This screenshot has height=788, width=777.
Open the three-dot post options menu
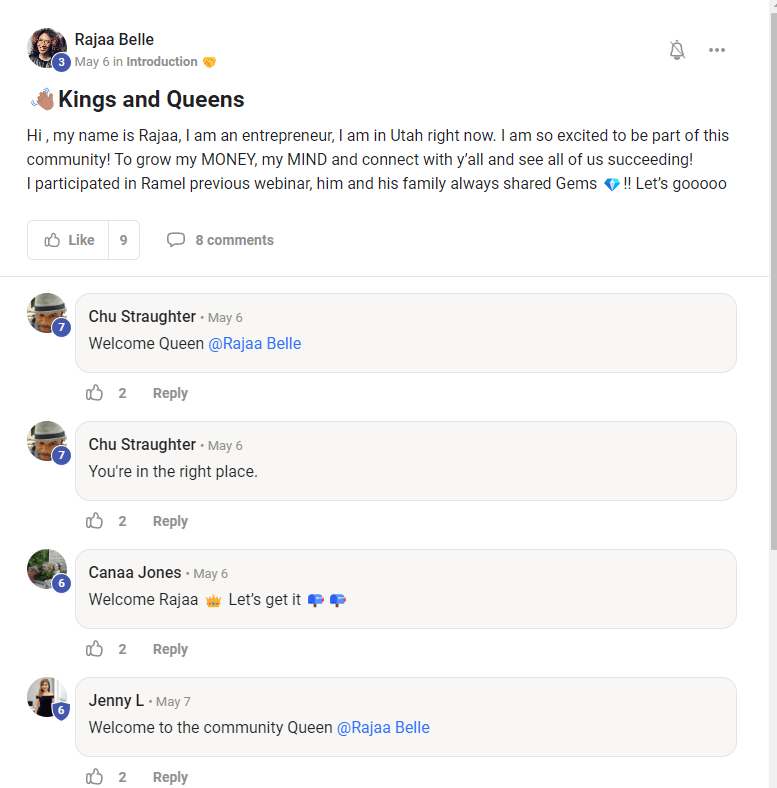coord(717,50)
